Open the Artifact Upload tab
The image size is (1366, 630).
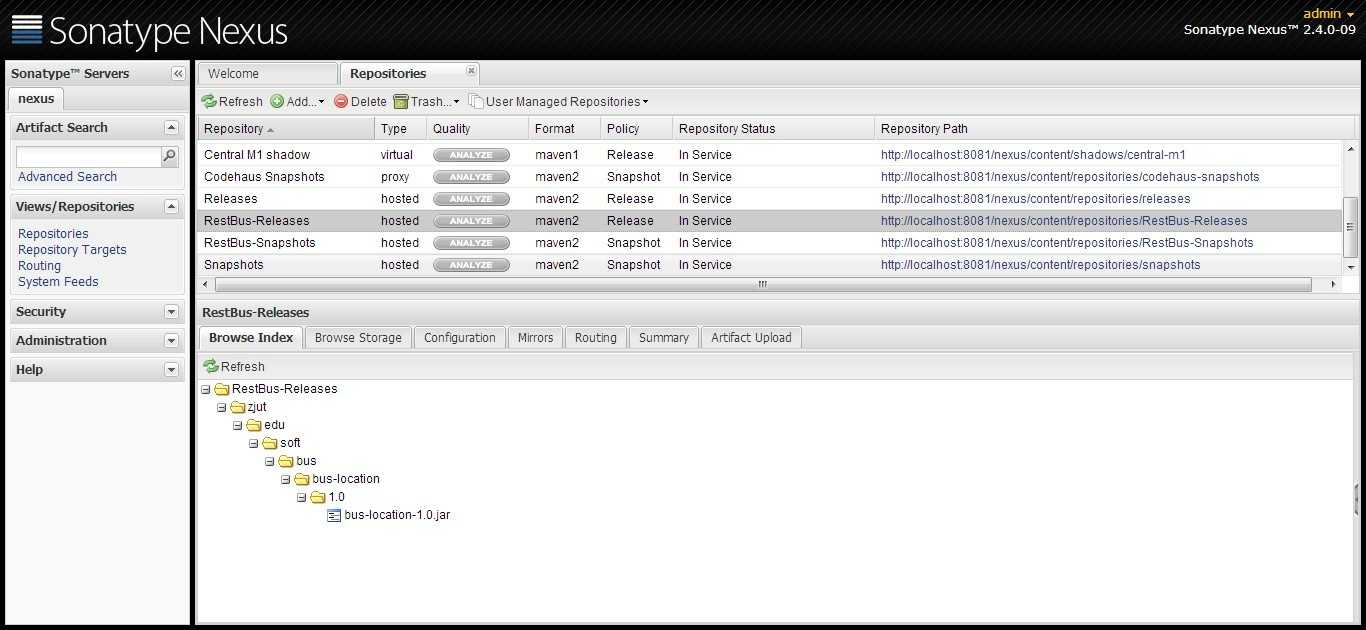tap(751, 338)
